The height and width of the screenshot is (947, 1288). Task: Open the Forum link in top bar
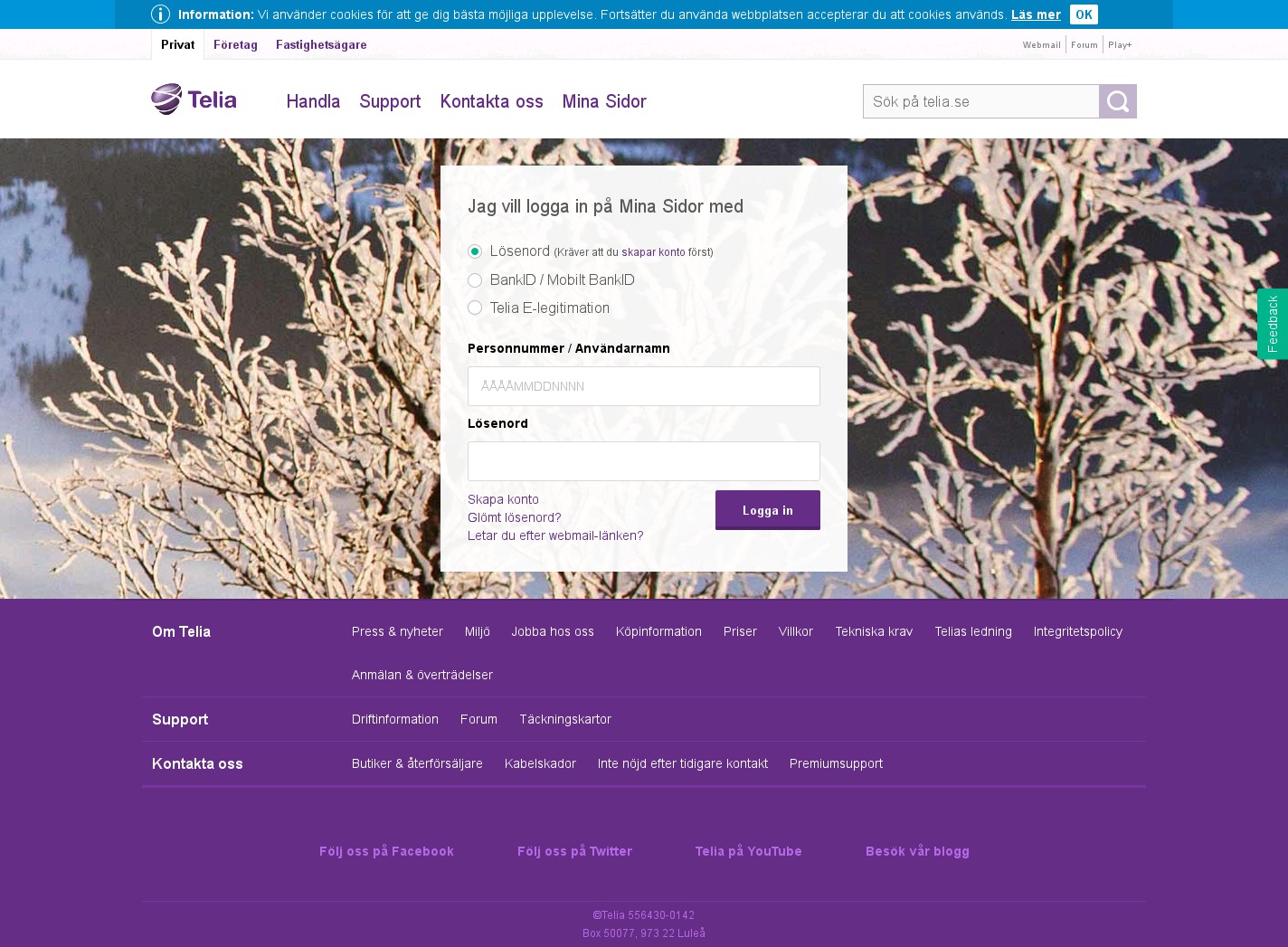tap(1084, 44)
